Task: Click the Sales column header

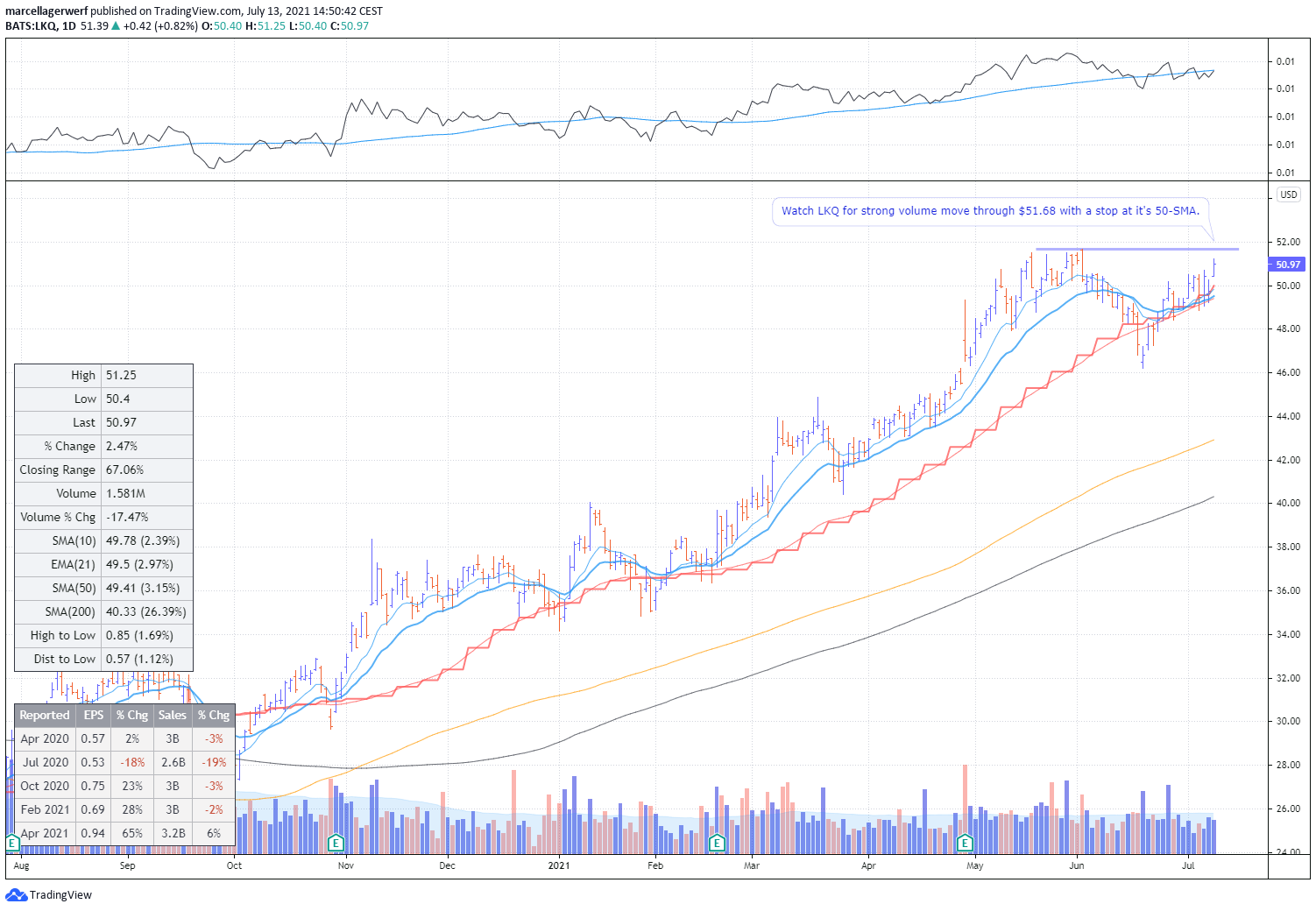Action: tap(173, 715)
